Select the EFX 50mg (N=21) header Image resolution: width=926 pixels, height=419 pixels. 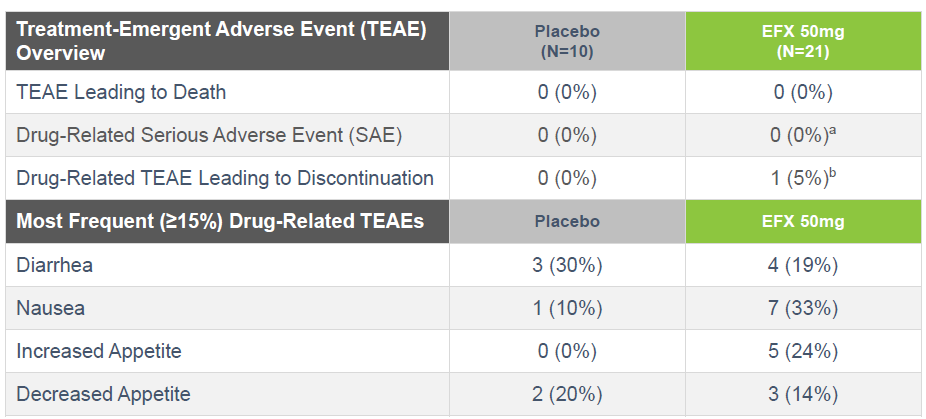[x=803, y=41]
